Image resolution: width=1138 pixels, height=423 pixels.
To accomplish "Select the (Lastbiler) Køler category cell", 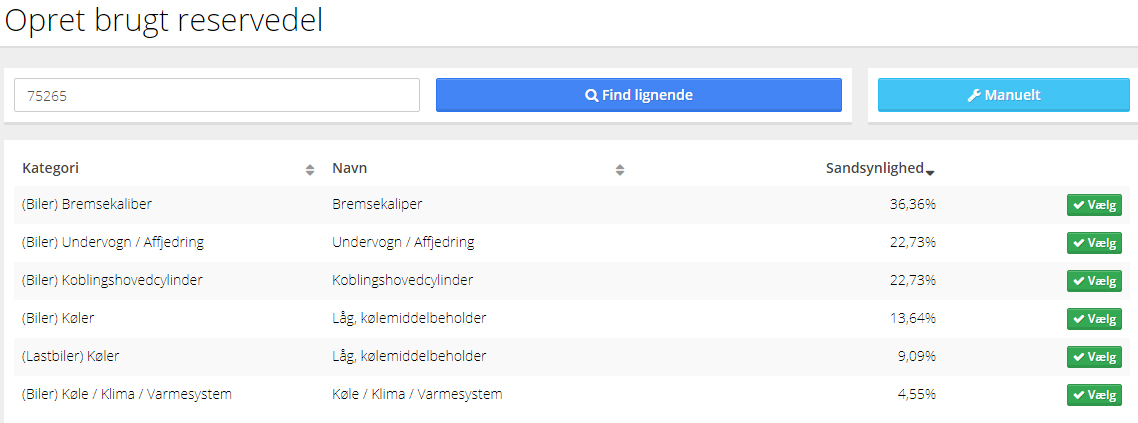I will click(70, 356).
